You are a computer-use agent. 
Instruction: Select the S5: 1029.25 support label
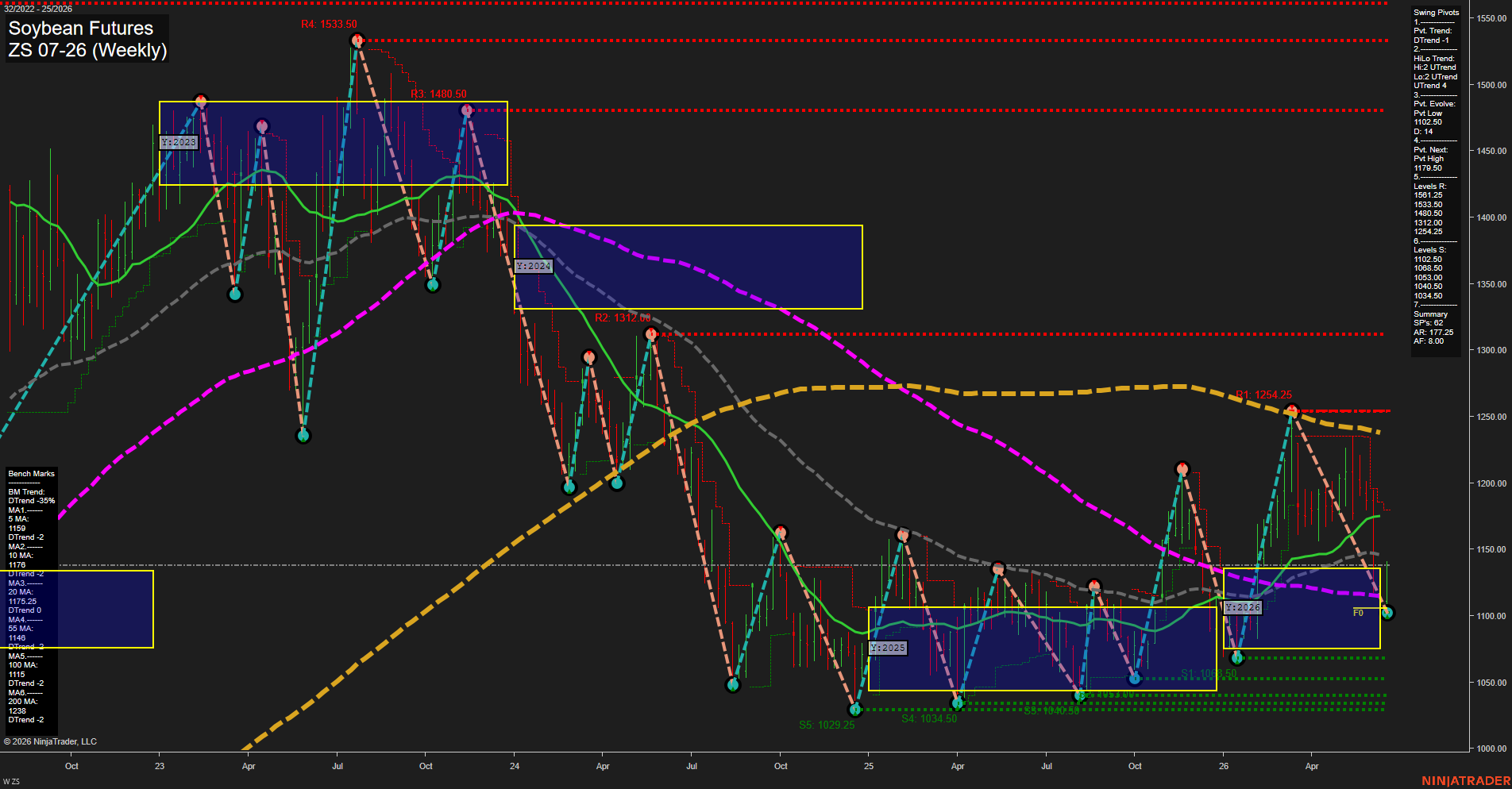tap(827, 725)
